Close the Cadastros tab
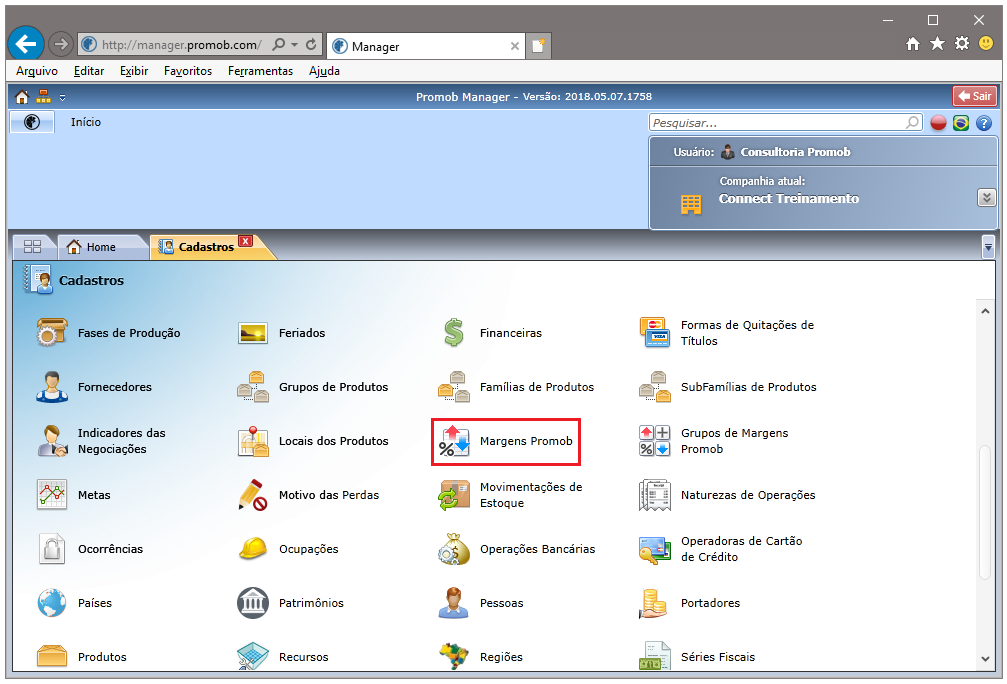This screenshot has width=1007, height=684. click(245, 241)
